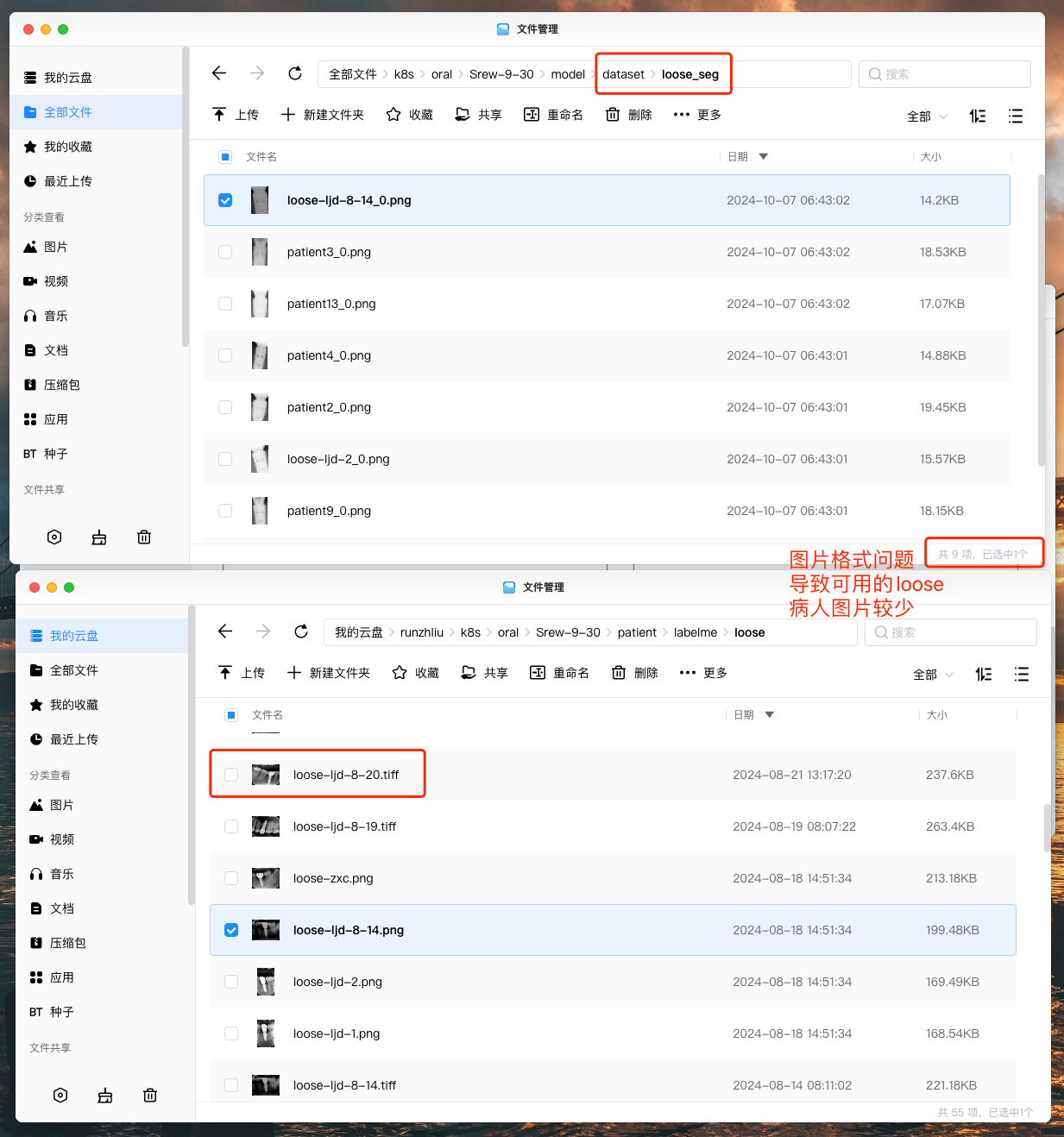1064x1137 pixels.
Task: Toggle select-all checkbox in top window header
Action: click(225, 157)
